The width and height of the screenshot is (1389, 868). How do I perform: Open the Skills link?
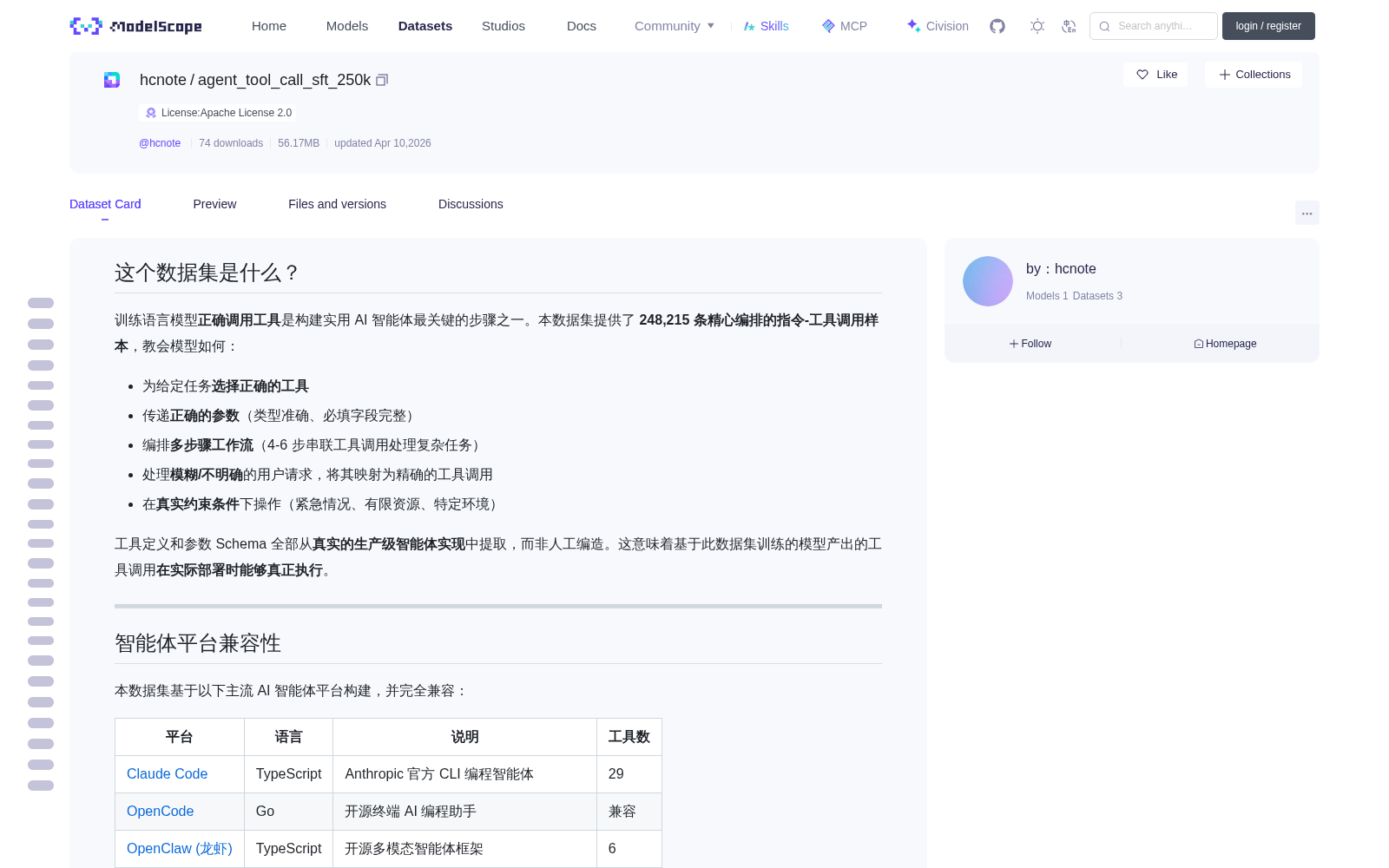coord(766,26)
